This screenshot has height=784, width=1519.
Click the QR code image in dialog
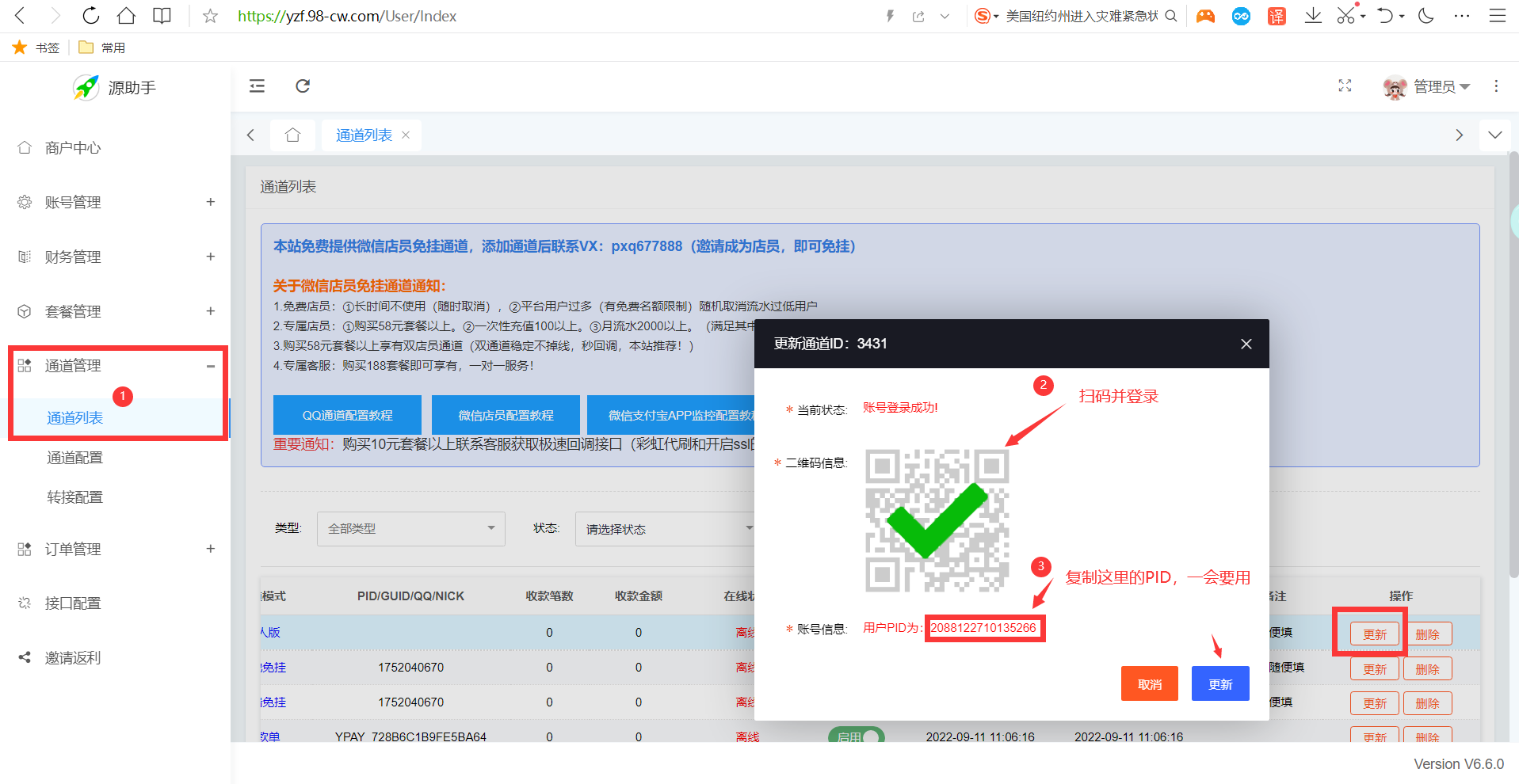click(937, 520)
